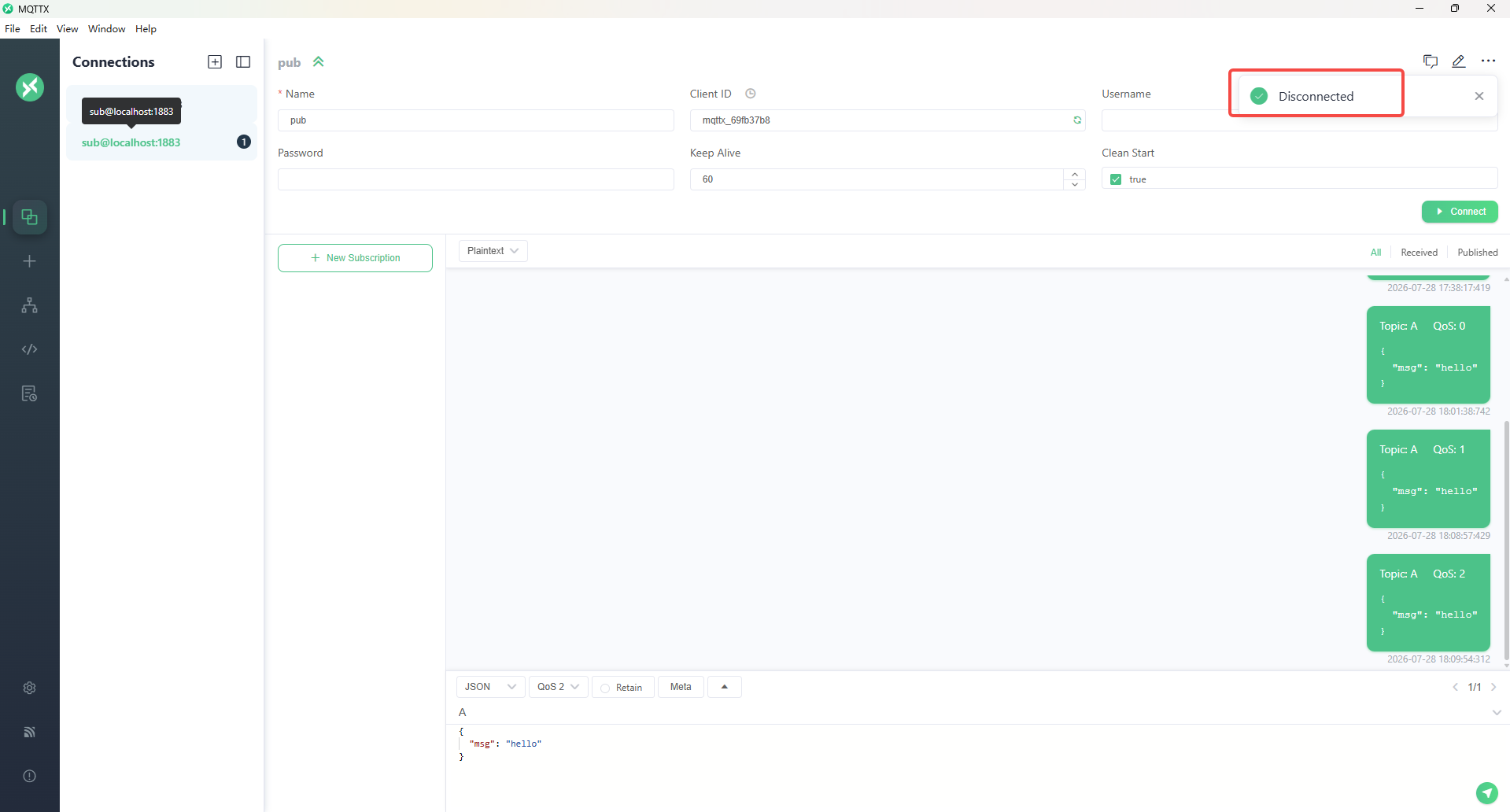Dismiss the Disconnected notification

coord(1479,96)
